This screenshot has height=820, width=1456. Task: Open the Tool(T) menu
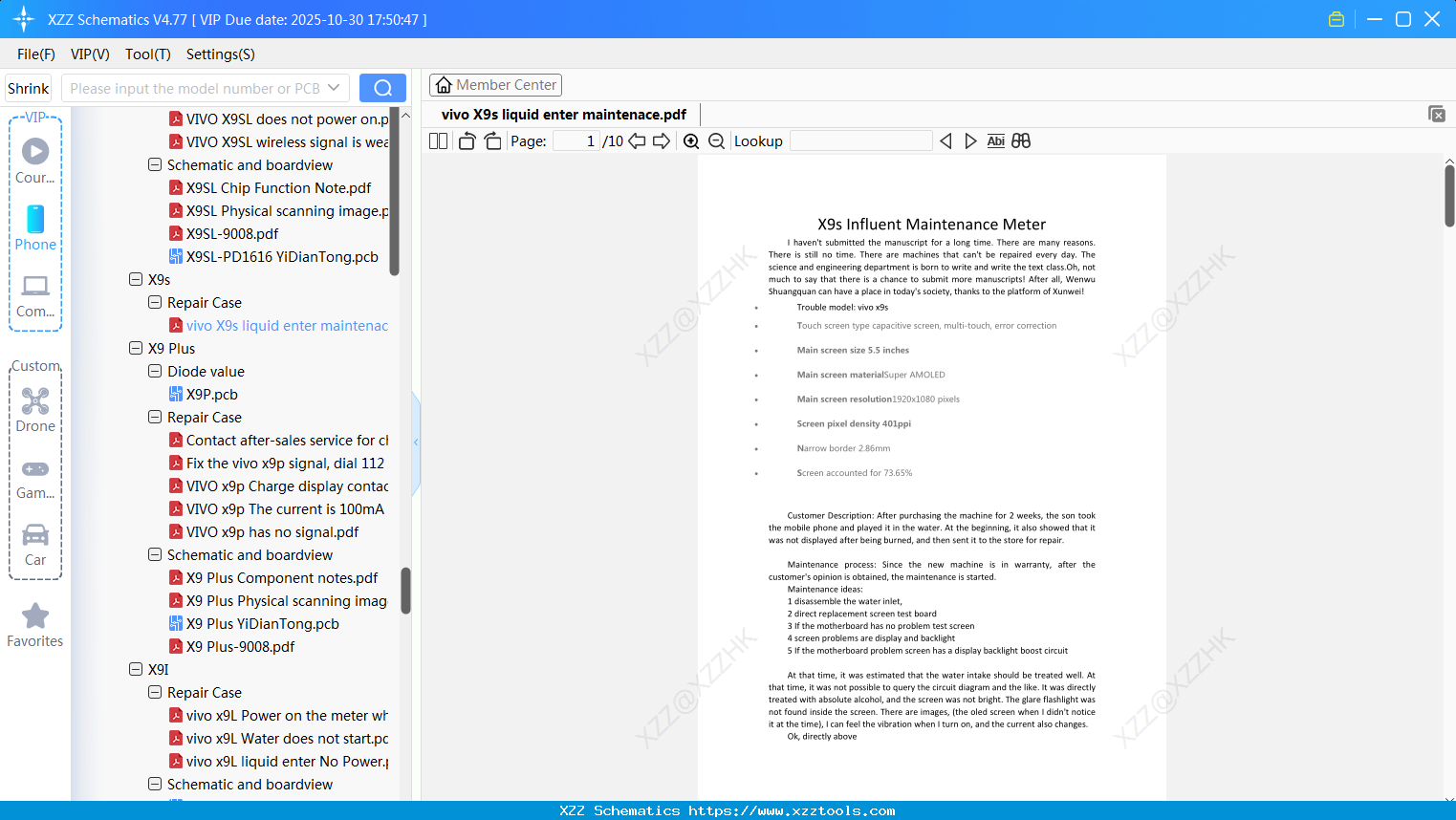[x=148, y=54]
